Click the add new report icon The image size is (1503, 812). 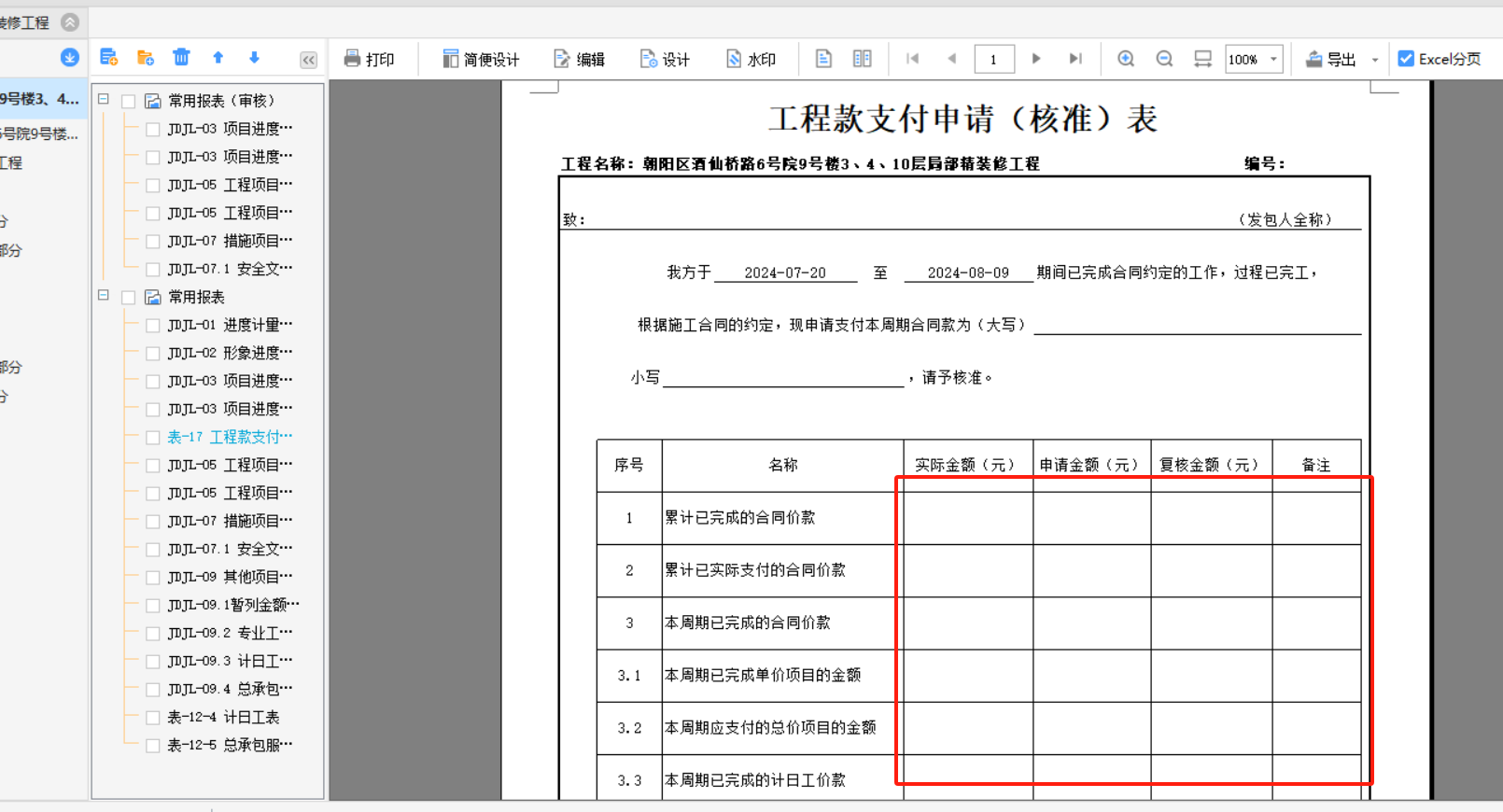108,58
